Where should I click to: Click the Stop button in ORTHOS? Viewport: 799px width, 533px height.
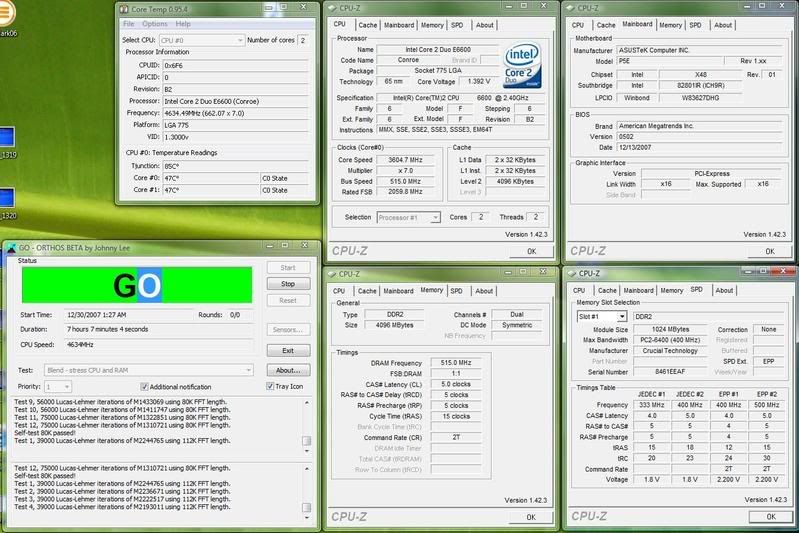click(x=288, y=284)
